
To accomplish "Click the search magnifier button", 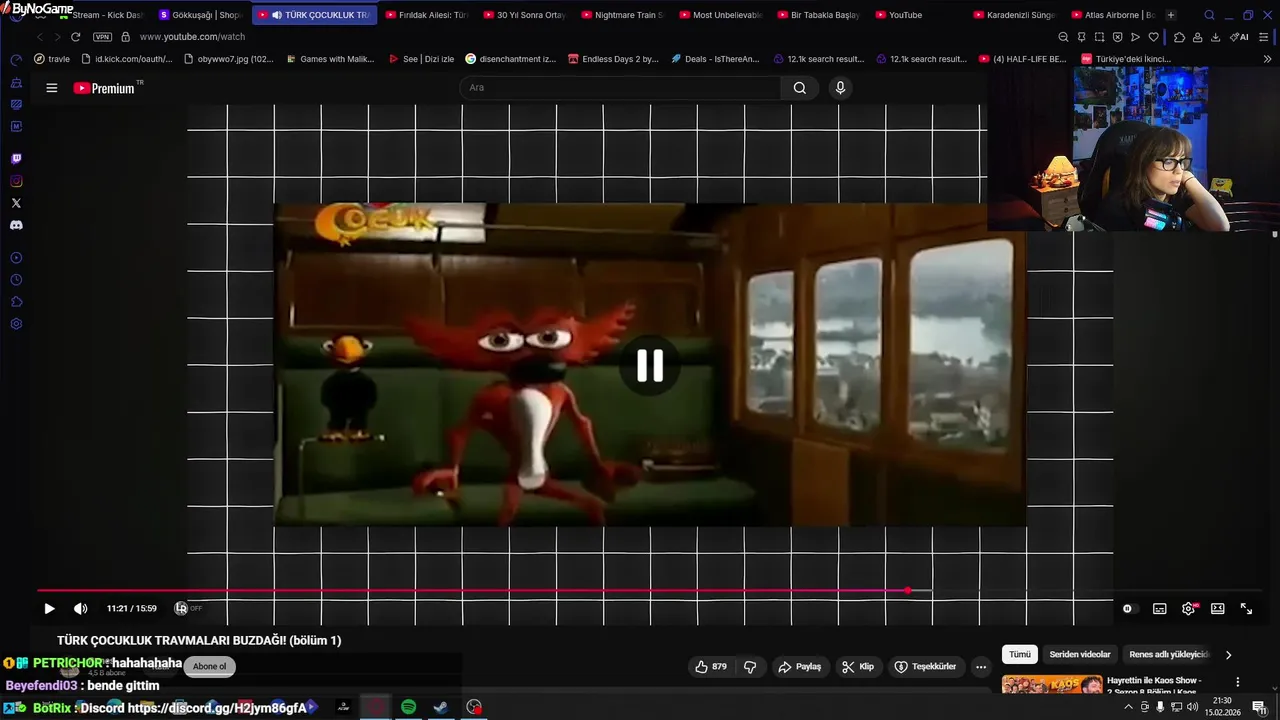I will [x=799, y=88].
